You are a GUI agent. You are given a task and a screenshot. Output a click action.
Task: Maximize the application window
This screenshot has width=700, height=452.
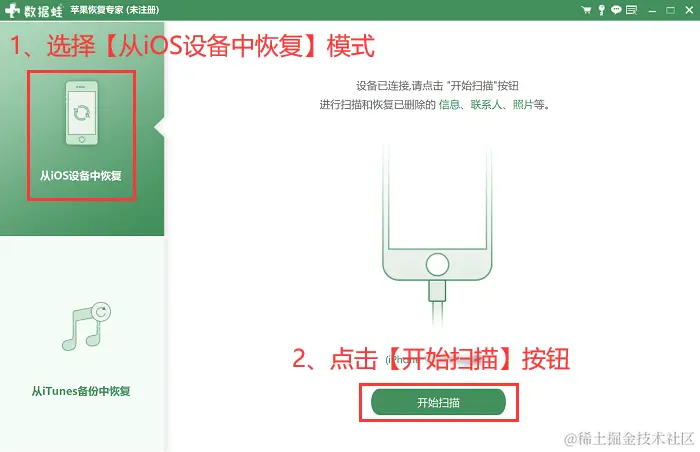tap(671, 10)
